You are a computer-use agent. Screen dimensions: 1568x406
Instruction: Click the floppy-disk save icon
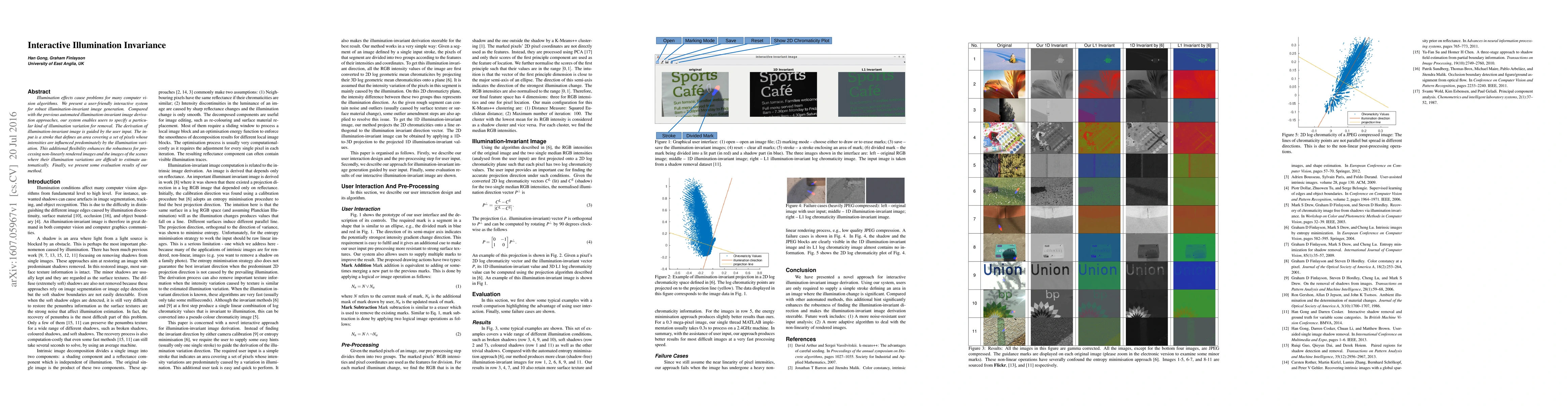coord(667,62)
